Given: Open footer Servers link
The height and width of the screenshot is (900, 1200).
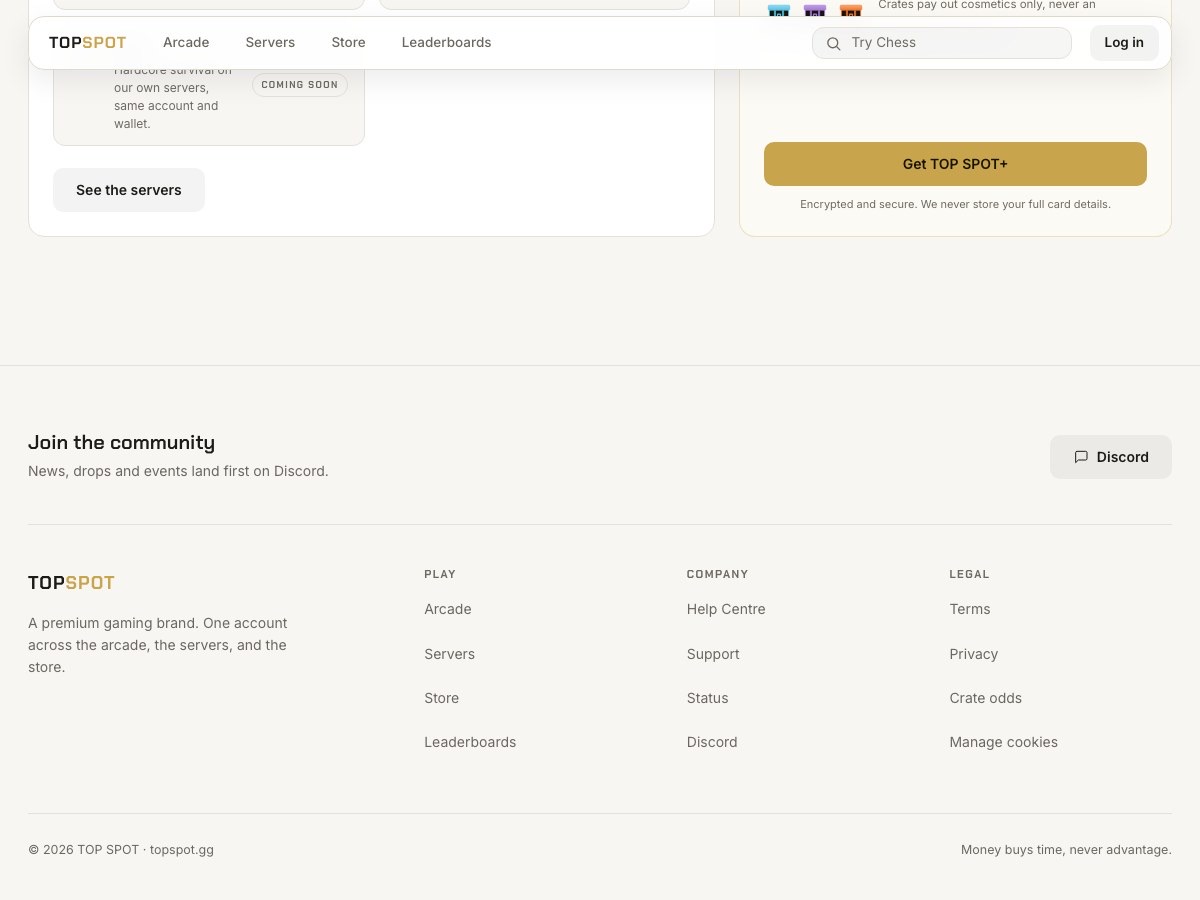Looking at the screenshot, I should pyautogui.click(x=449, y=654).
